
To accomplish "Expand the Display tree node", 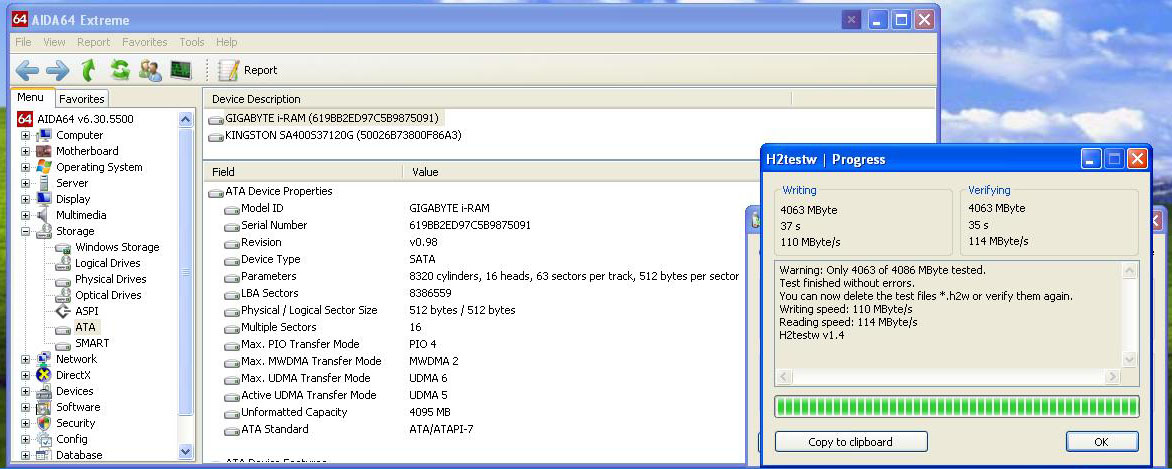I will coord(25,199).
